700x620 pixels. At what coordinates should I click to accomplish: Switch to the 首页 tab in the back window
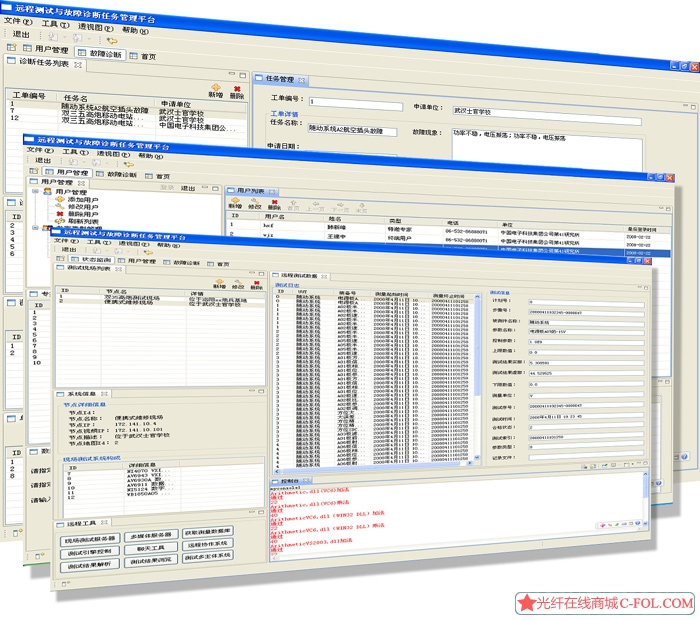pyautogui.click(x=144, y=56)
